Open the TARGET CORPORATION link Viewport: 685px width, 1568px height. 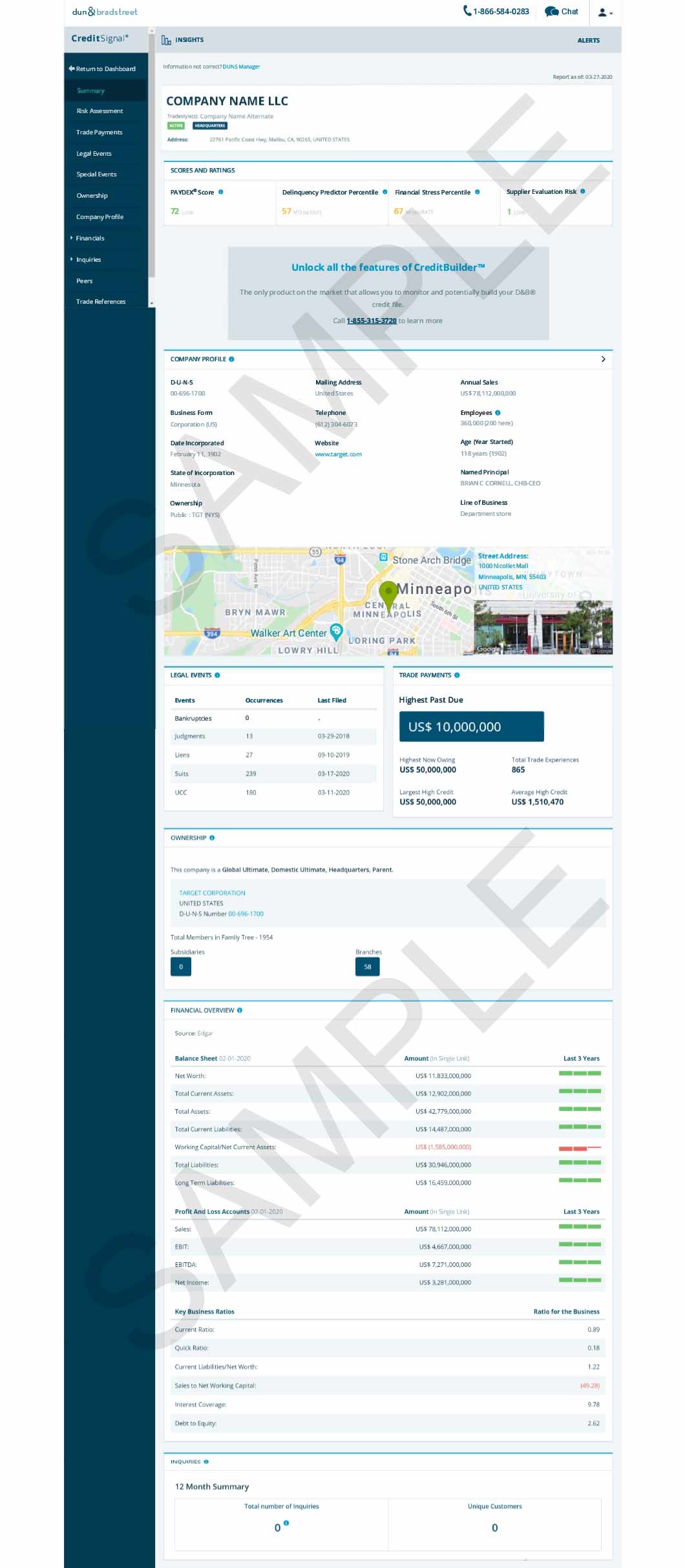212,893
